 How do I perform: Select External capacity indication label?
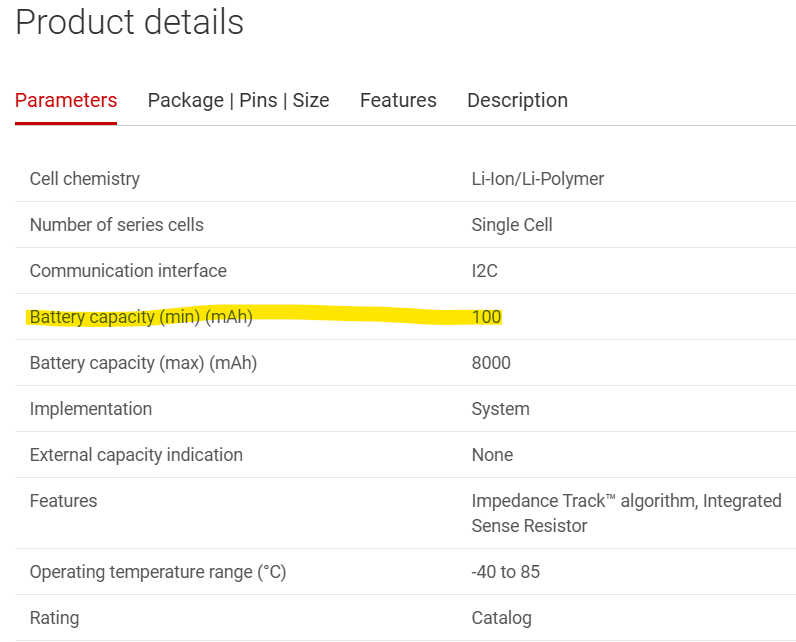pos(136,455)
